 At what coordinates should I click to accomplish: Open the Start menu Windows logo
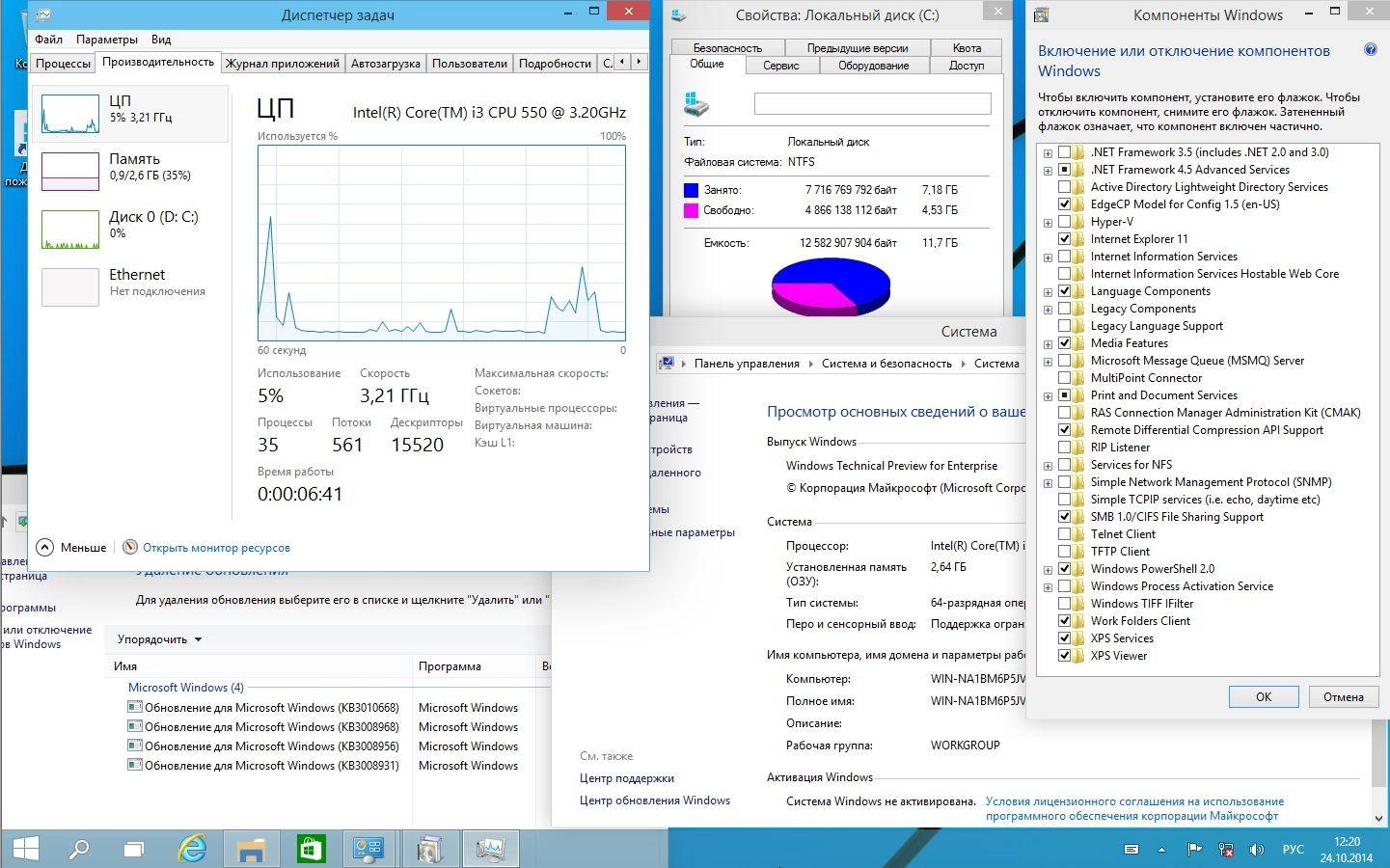[x=26, y=849]
